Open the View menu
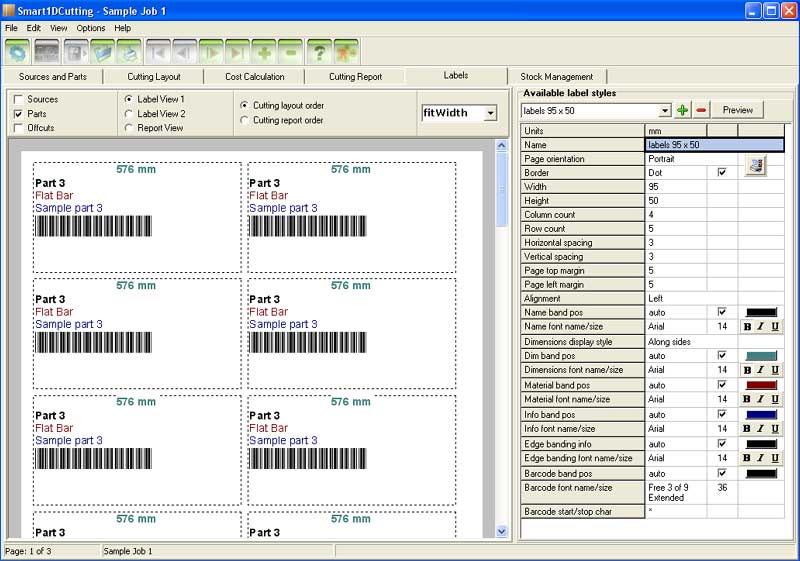The height and width of the screenshot is (561, 800). pos(59,28)
